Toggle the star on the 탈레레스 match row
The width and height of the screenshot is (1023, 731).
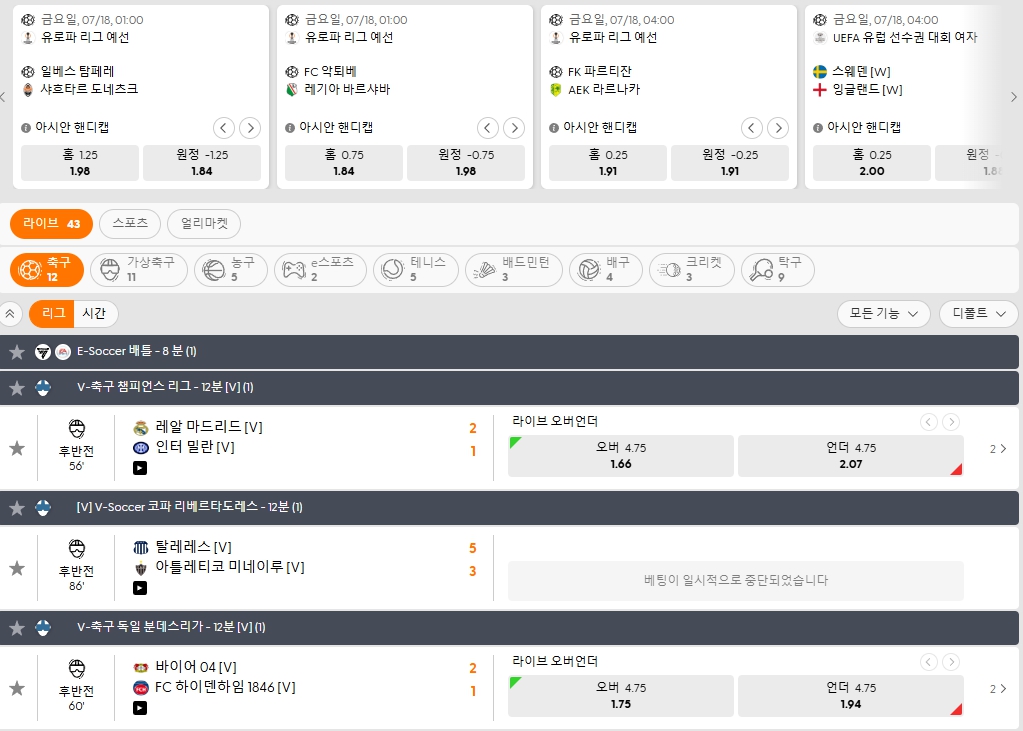16,568
